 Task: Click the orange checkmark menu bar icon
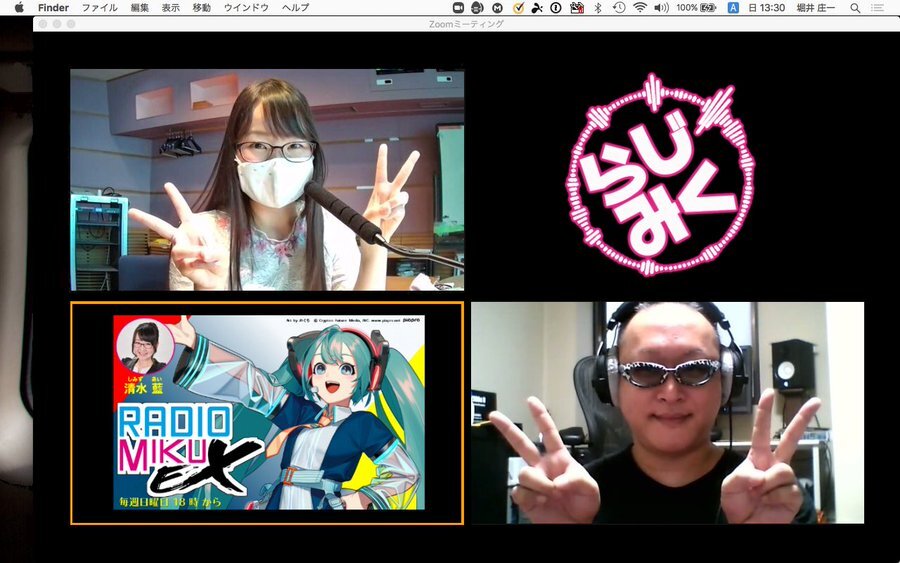click(518, 7)
